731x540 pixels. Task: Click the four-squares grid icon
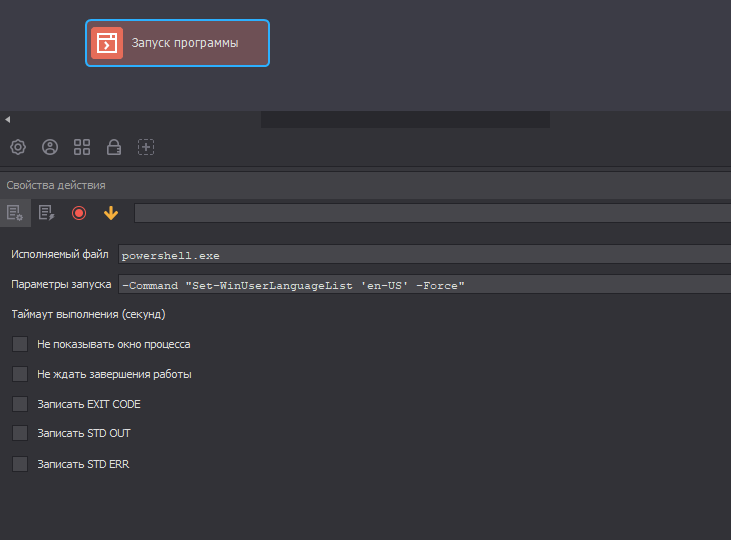82,147
